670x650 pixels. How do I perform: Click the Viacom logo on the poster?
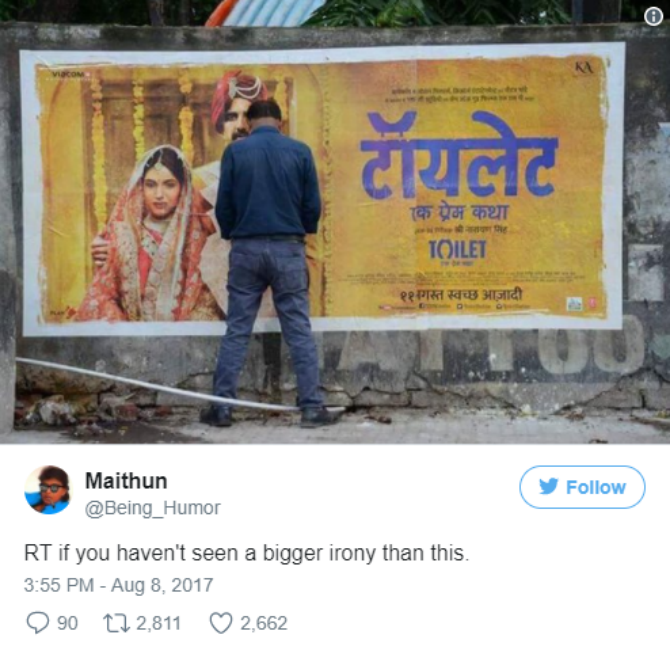[x=68, y=74]
